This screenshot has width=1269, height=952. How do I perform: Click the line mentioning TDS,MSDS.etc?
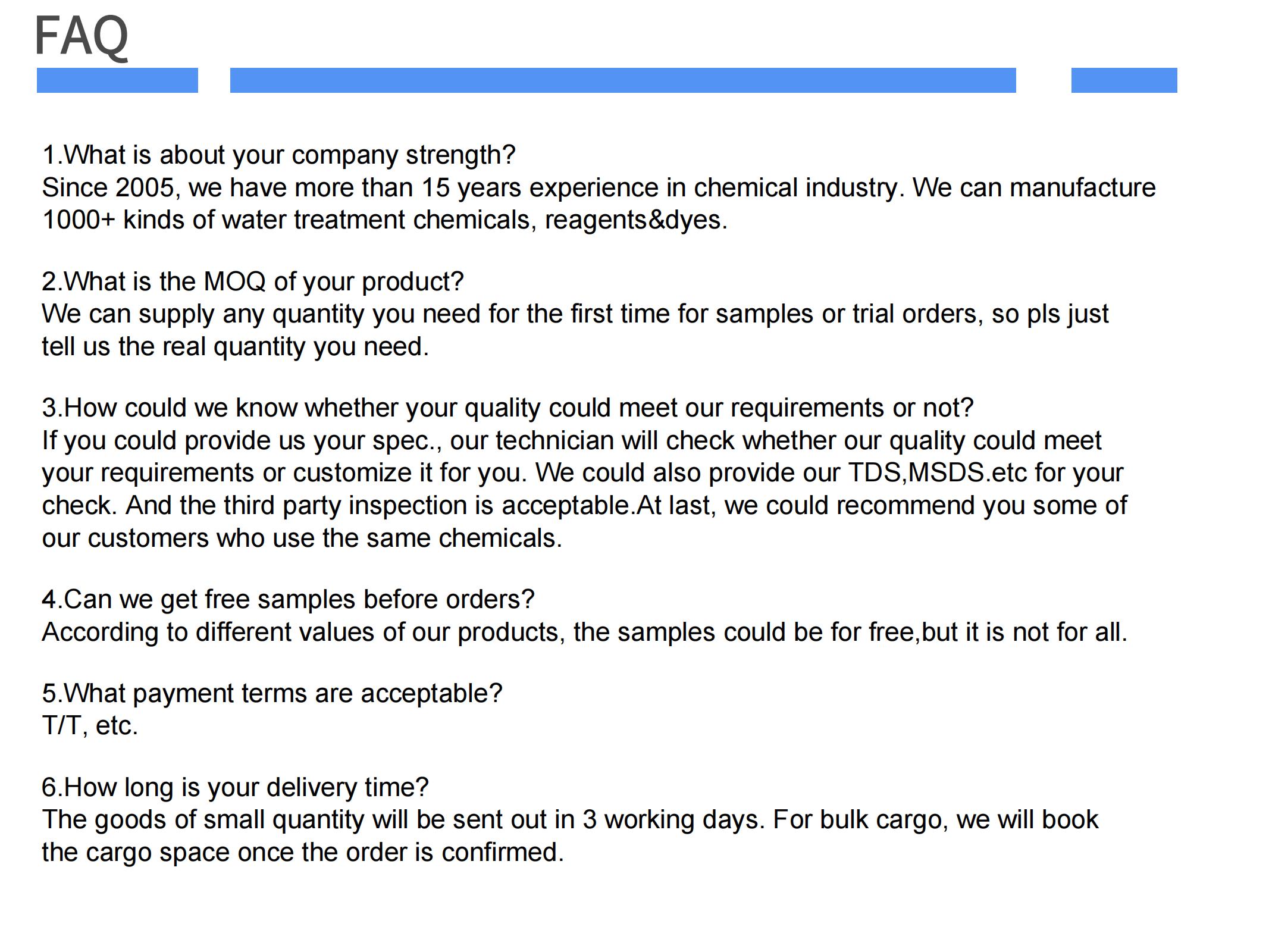(582, 473)
